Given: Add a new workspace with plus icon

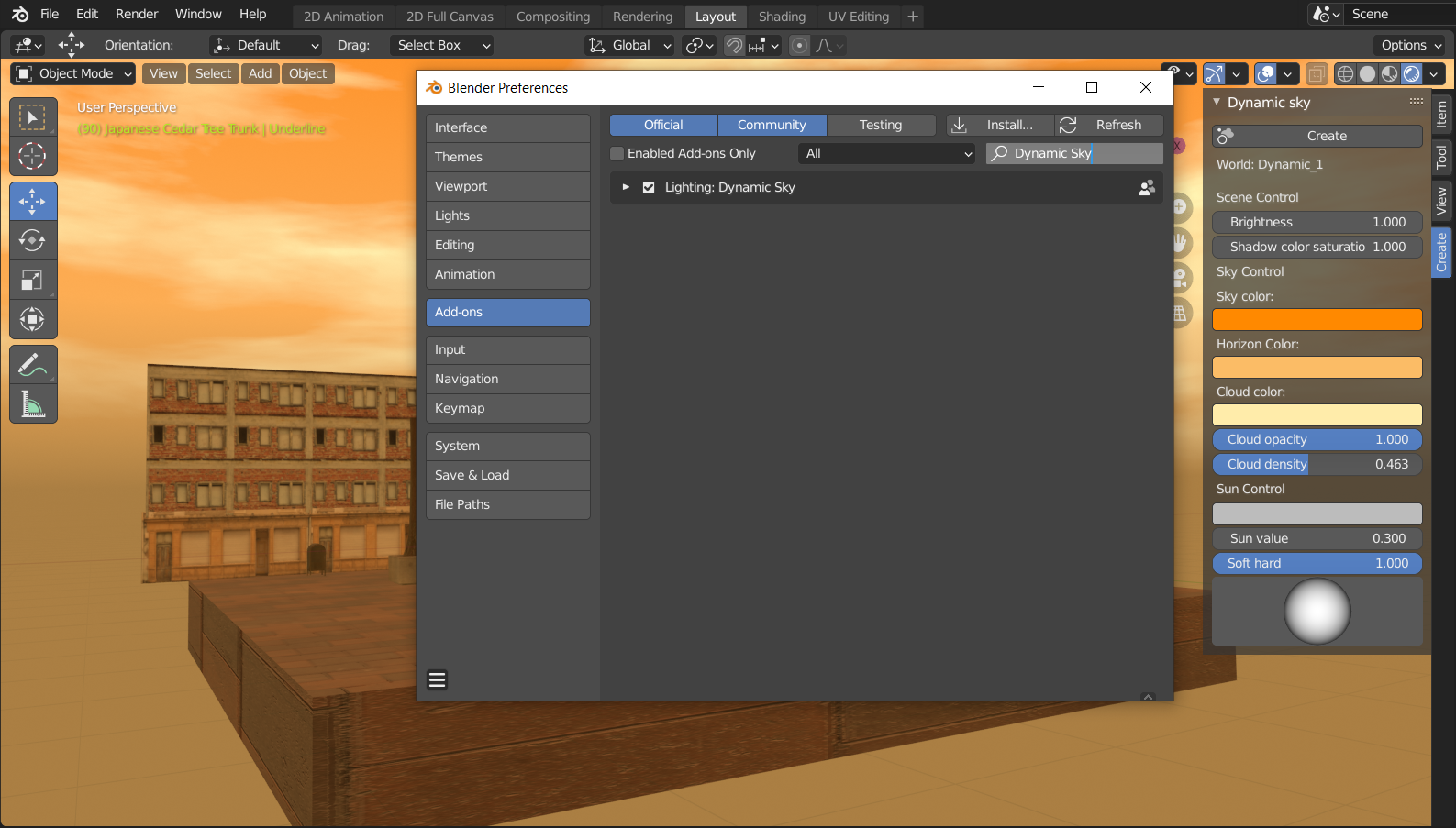Looking at the screenshot, I should [x=913, y=17].
